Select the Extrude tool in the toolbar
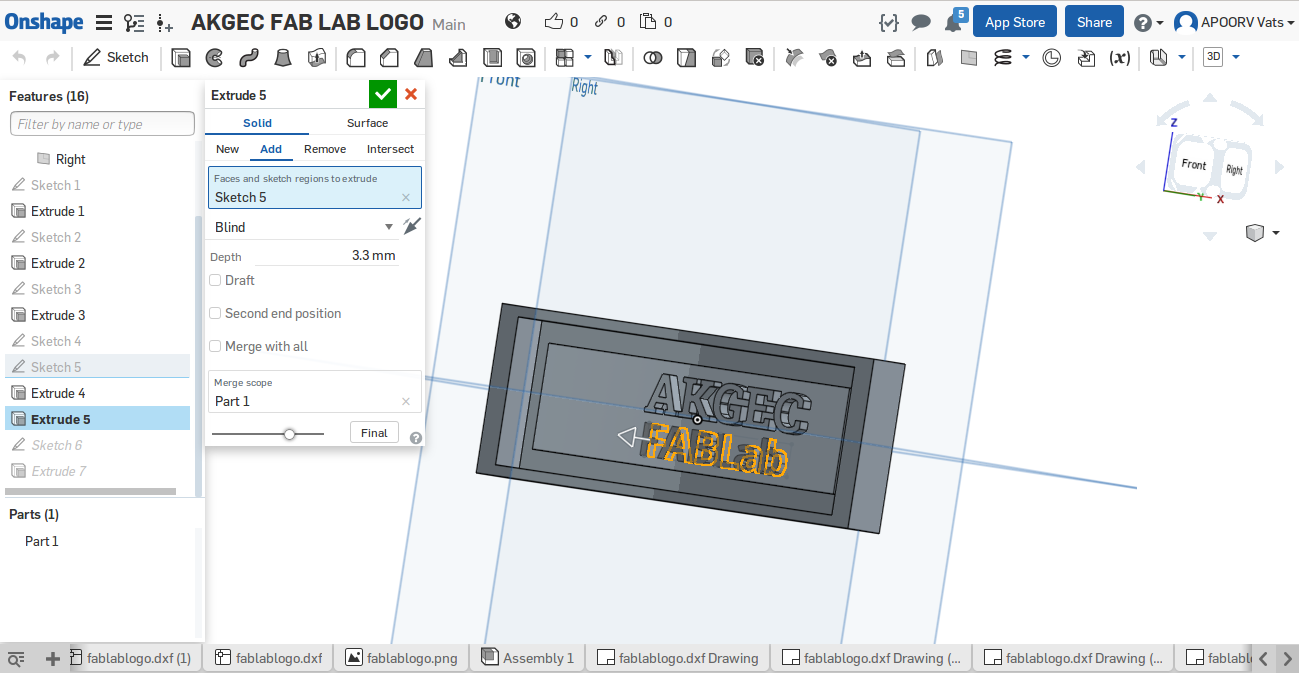The image size is (1299, 673). pos(181,58)
